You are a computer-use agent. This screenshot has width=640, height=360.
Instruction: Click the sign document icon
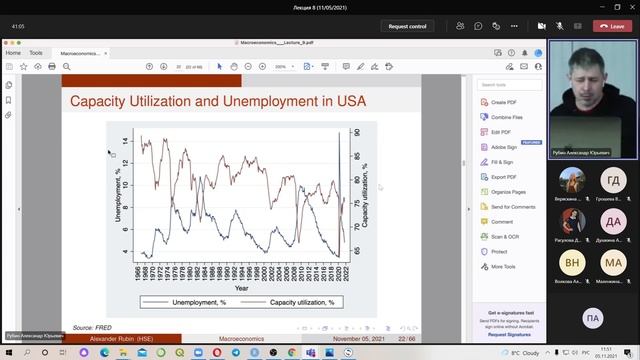coord(375,67)
